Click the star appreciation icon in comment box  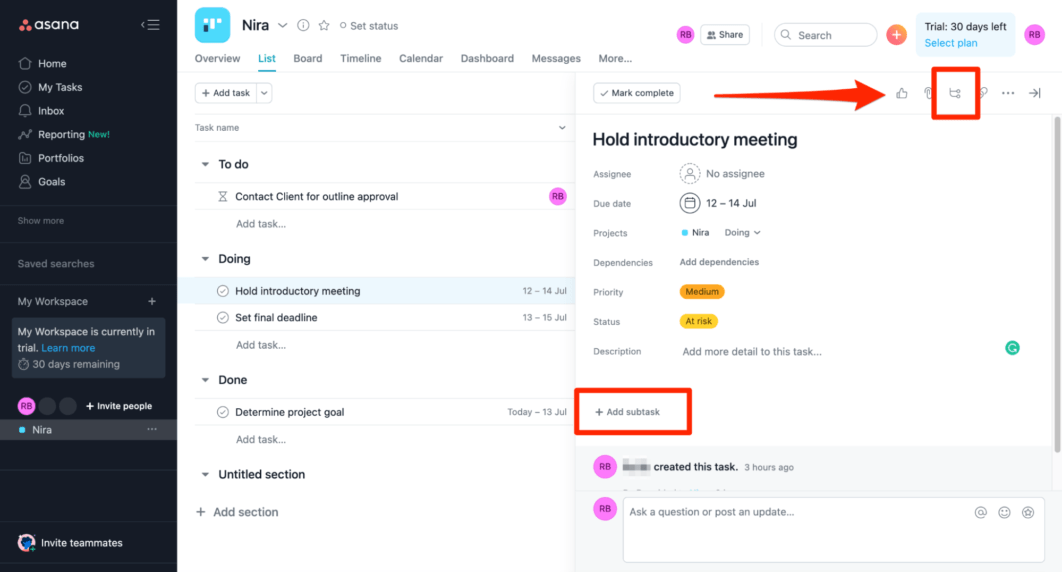[x=1028, y=512]
